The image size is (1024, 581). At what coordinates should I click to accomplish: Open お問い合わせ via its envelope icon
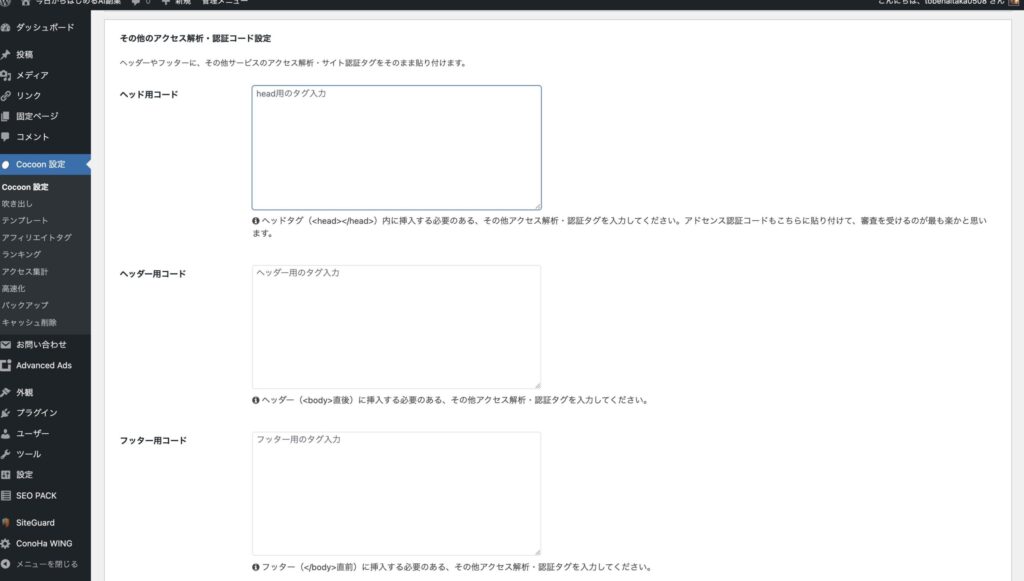[x=5, y=345]
